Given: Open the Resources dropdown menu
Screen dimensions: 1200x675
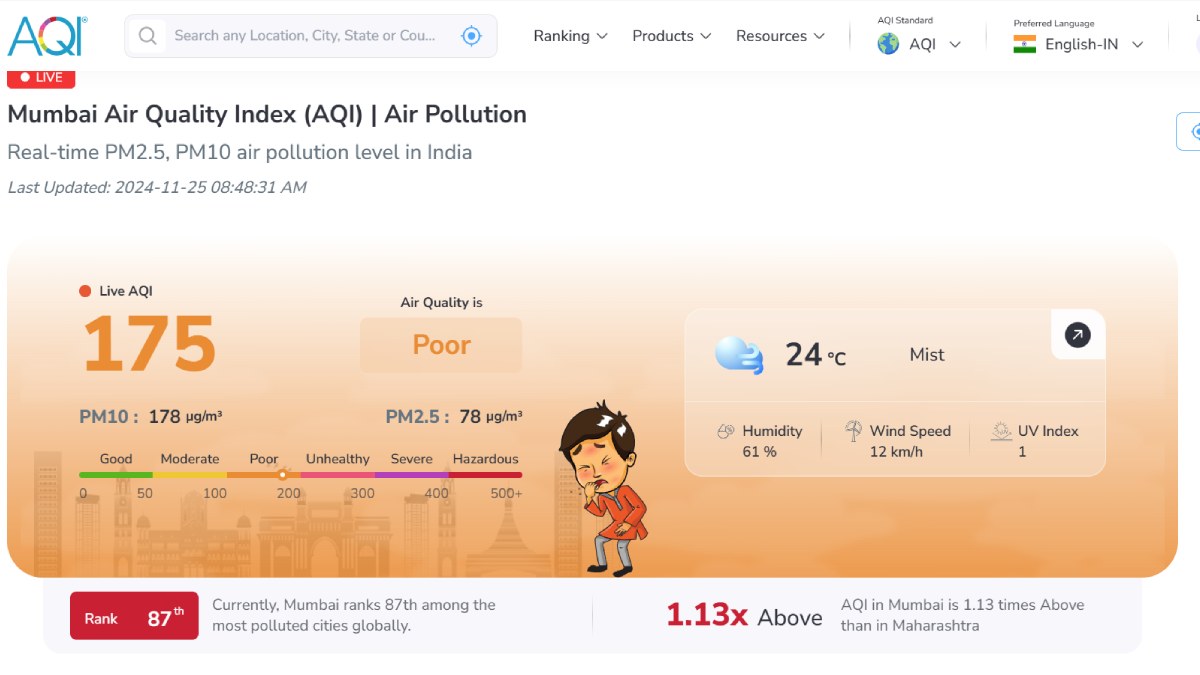Looking at the screenshot, I should tap(780, 36).
